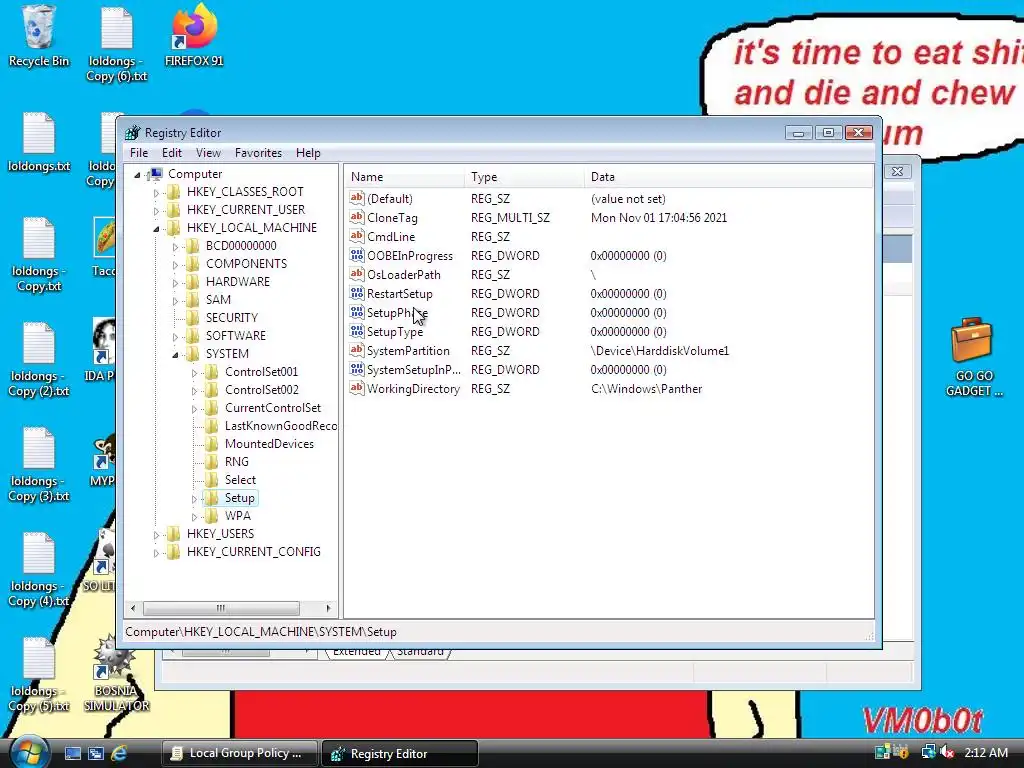
Task: Open the GO GO GADGET briefcase icon
Action: pyautogui.click(x=972, y=357)
